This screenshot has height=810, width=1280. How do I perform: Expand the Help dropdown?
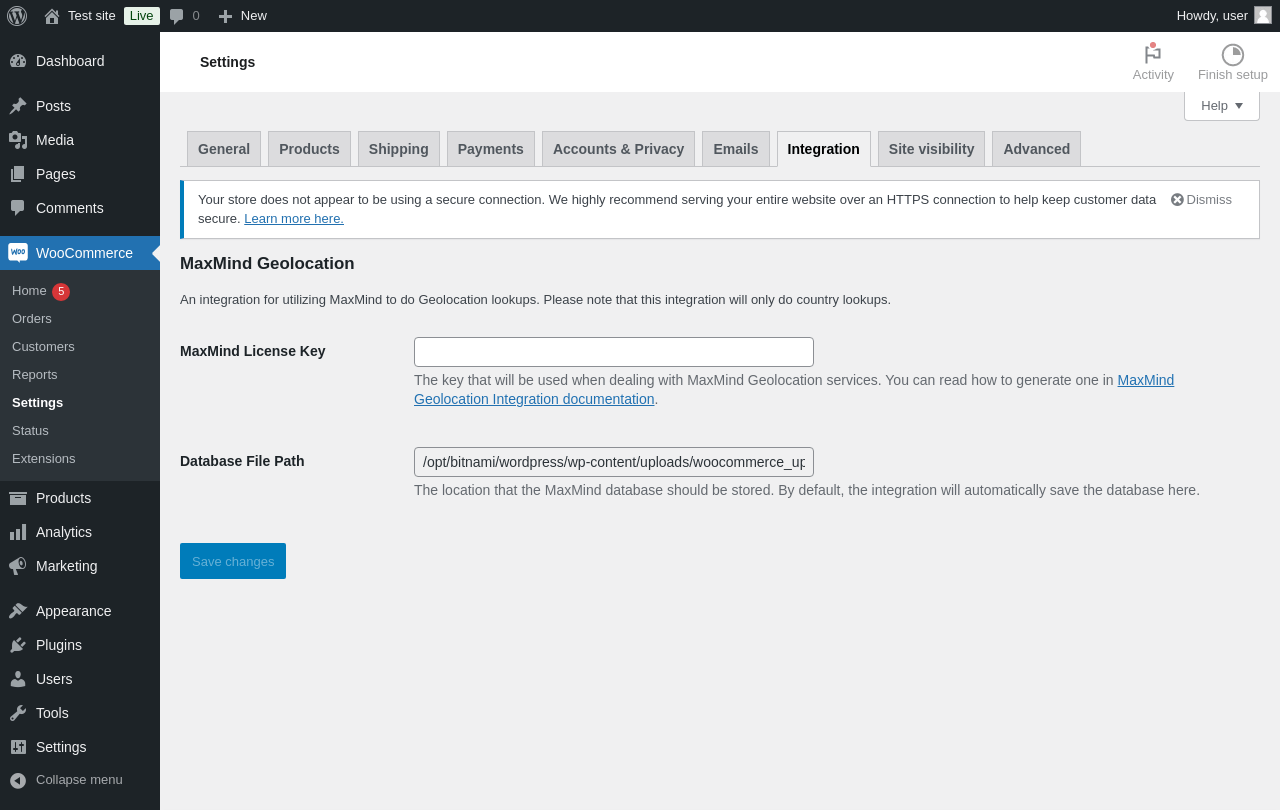tap(1221, 106)
